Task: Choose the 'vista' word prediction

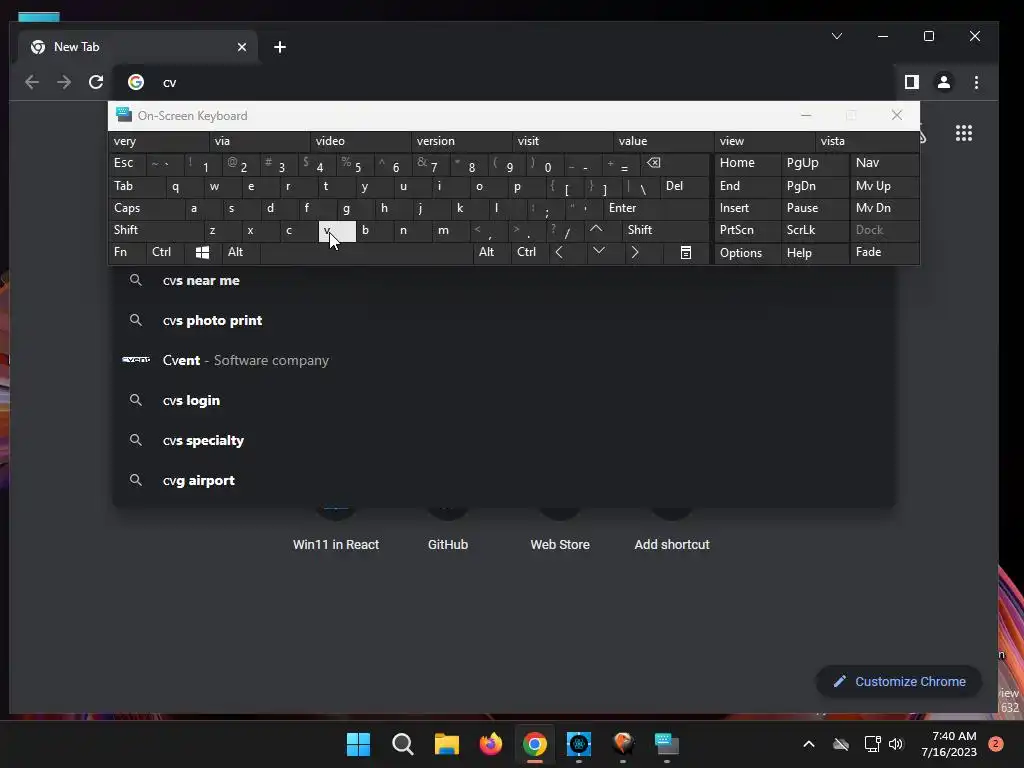Action: click(x=866, y=141)
